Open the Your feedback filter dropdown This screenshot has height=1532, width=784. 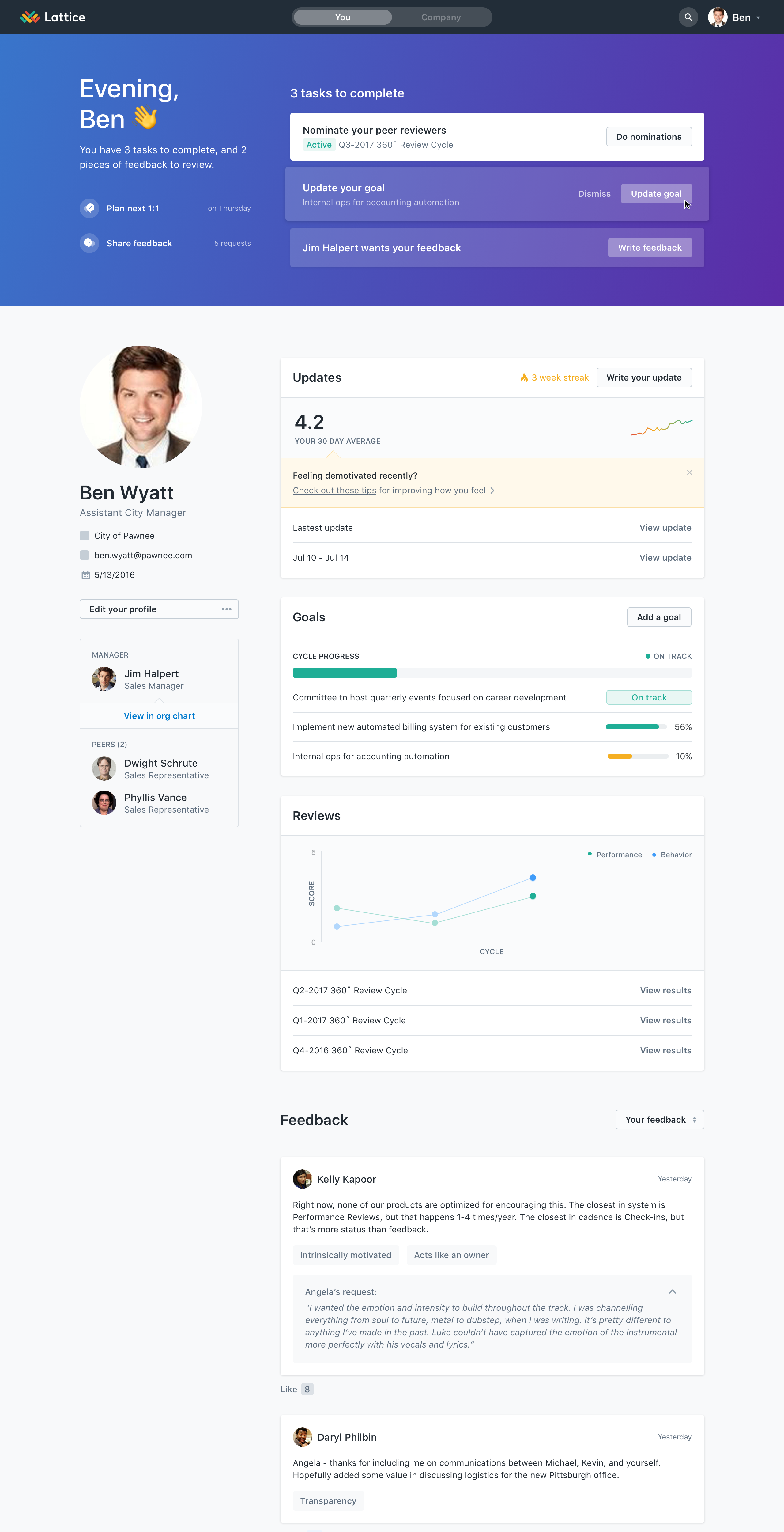pyautogui.click(x=660, y=1119)
